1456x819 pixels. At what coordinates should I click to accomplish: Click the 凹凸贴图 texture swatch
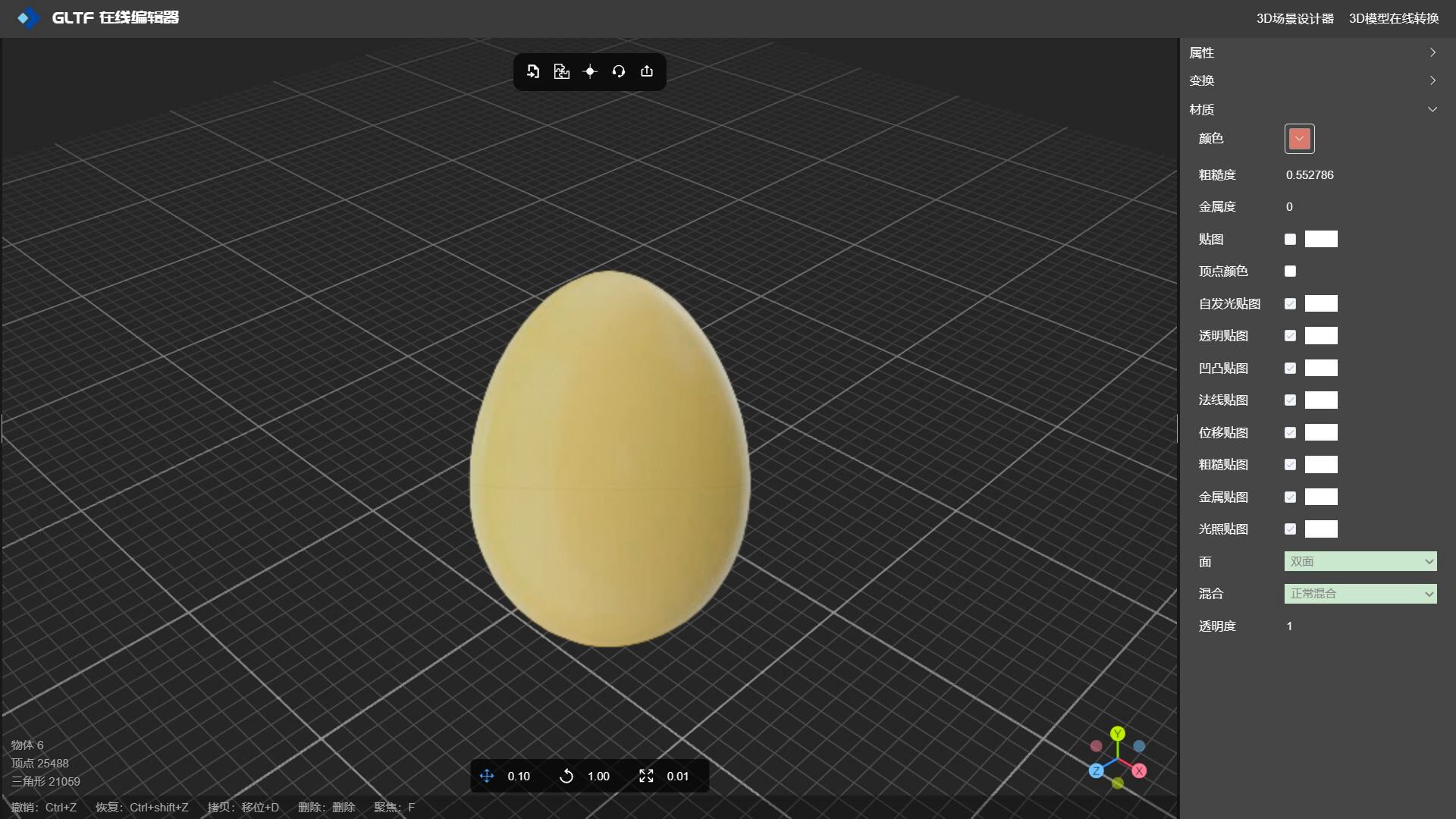1321,369
